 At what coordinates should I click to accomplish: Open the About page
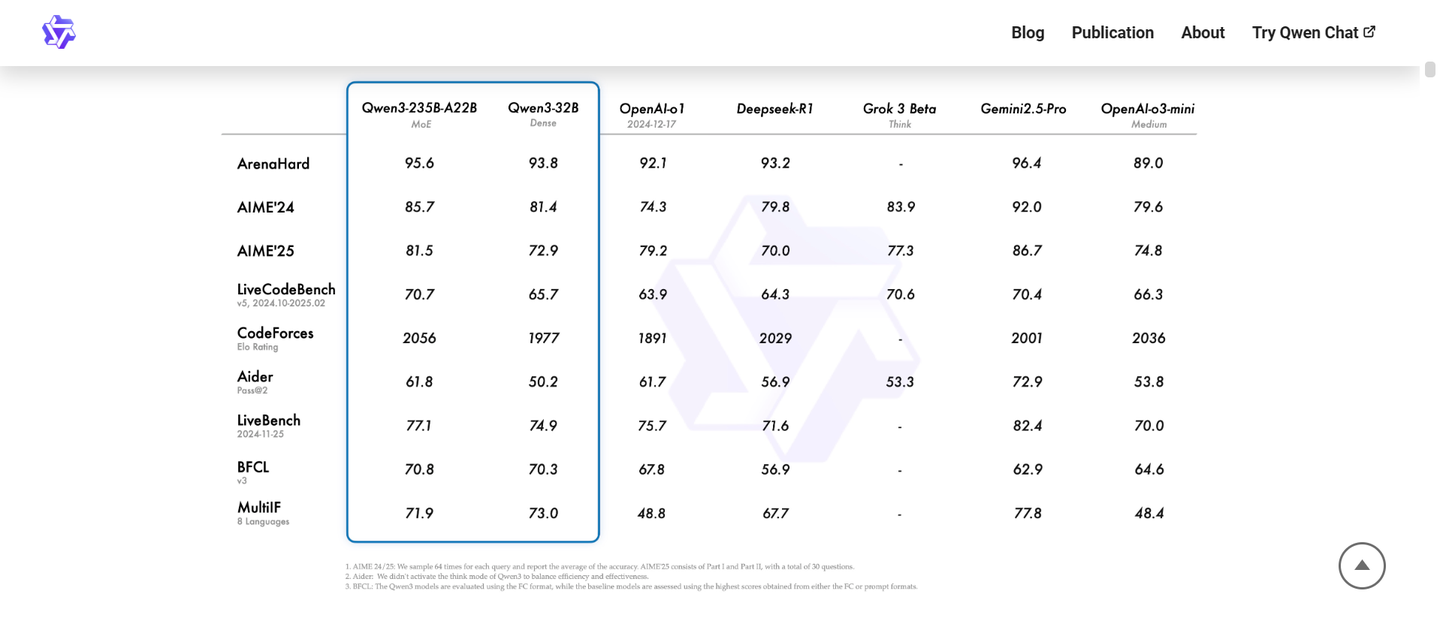pos(1202,33)
